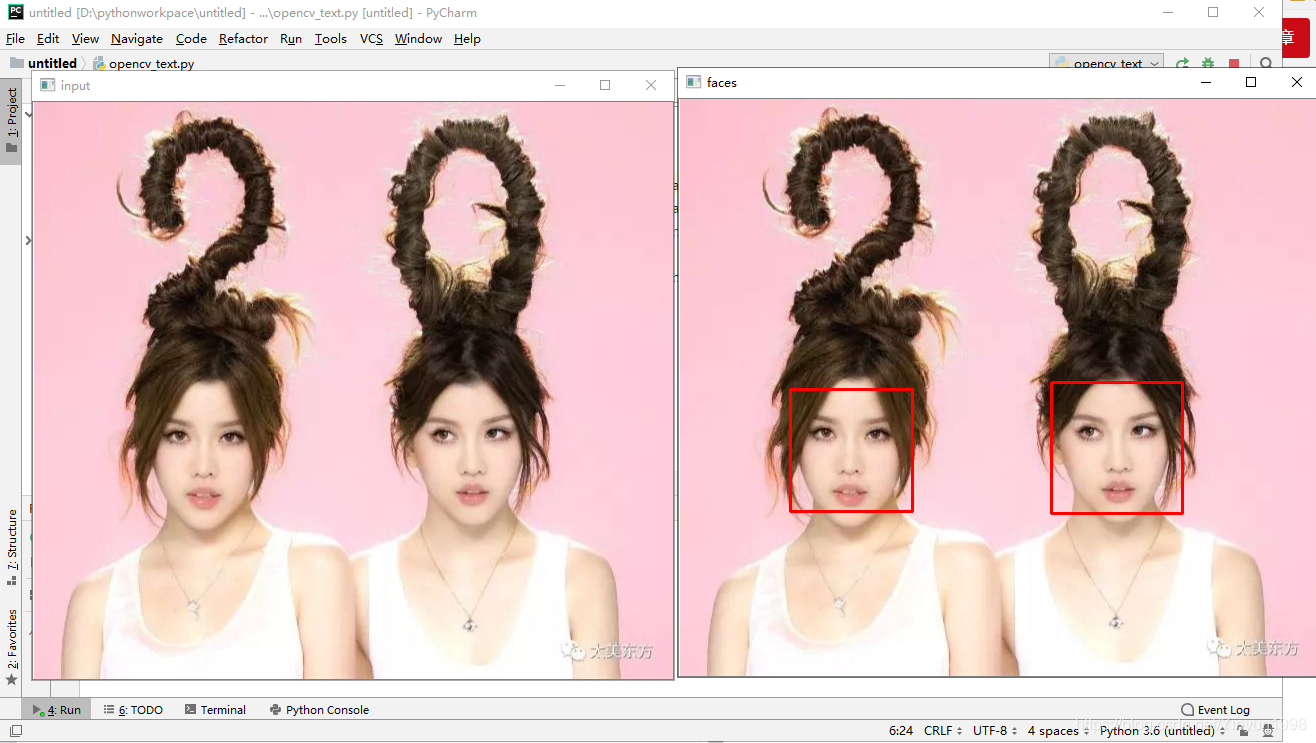Toggle the 1: Project tool window tab

click(x=11, y=121)
